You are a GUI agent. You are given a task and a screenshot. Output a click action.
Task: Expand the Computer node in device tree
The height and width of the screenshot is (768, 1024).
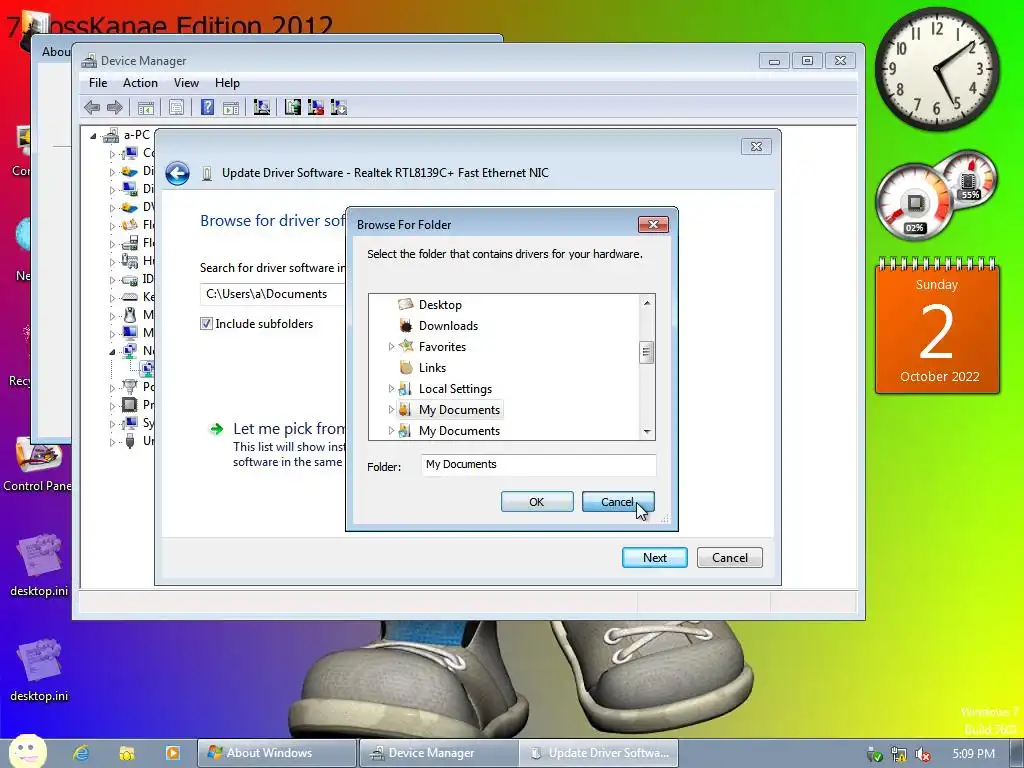112,154
